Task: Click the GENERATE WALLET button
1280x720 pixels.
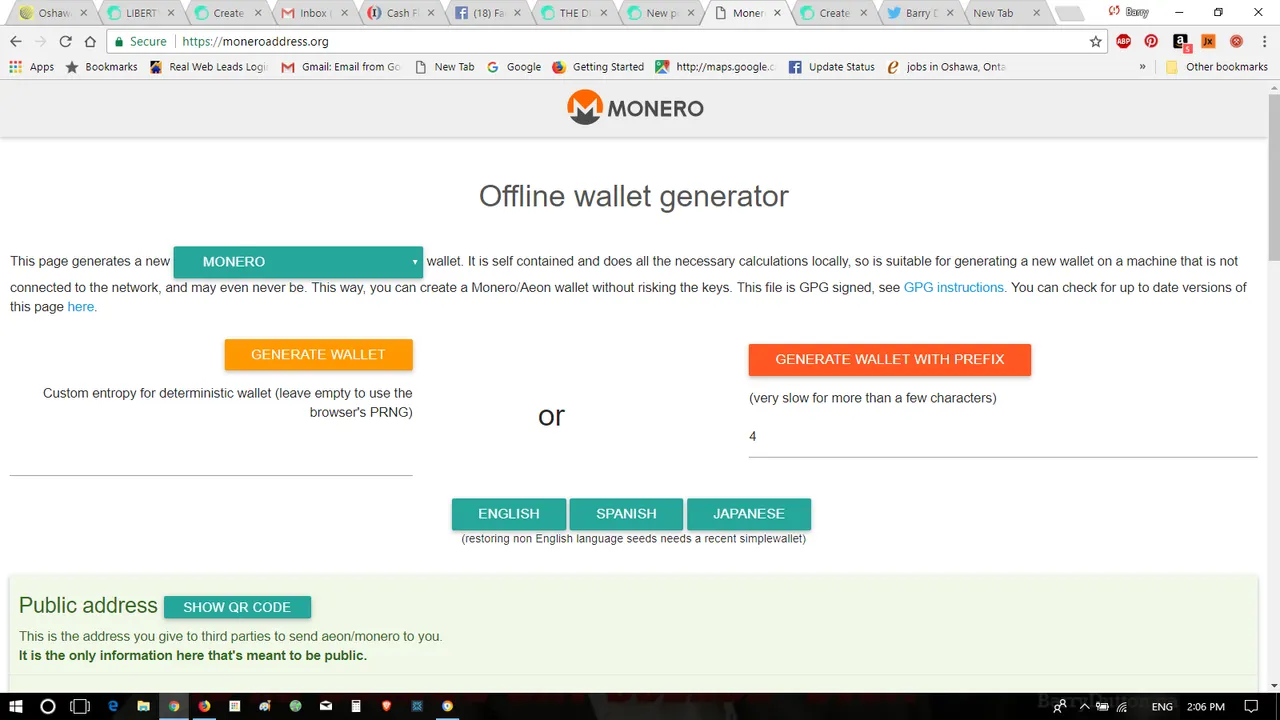Action: tap(318, 355)
